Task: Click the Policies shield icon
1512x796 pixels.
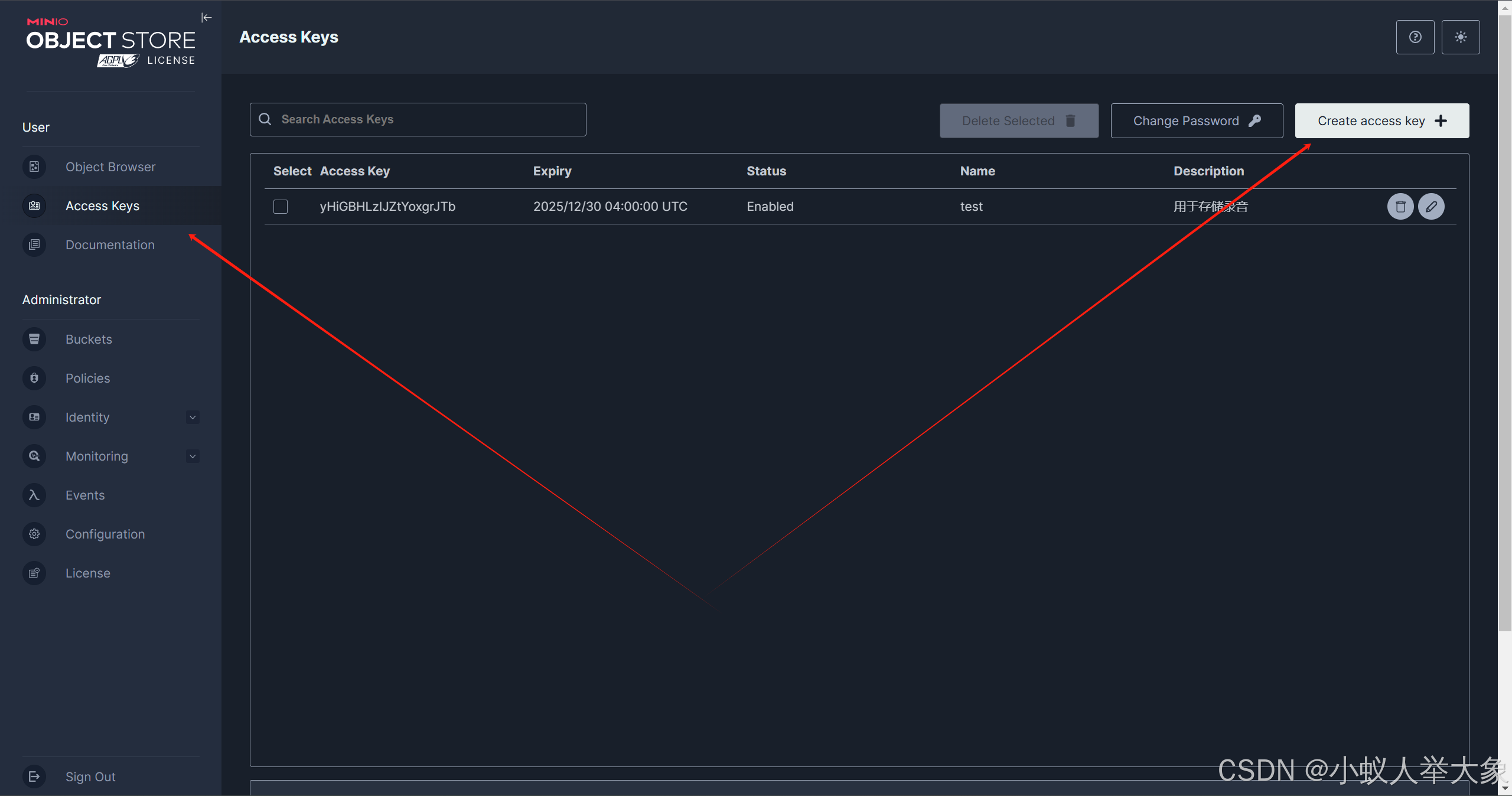Action: click(34, 378)
